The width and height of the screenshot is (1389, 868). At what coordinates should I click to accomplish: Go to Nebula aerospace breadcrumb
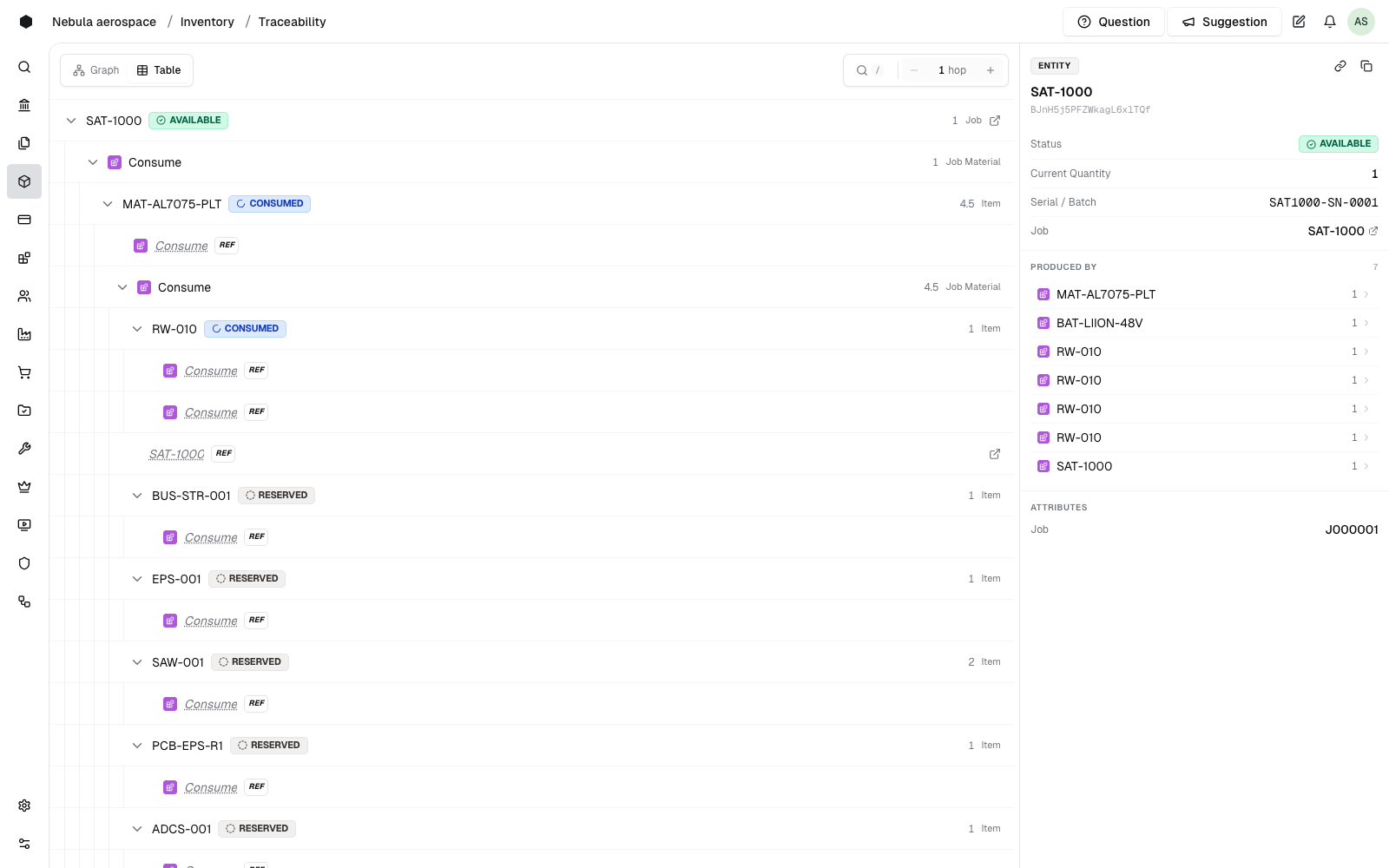click(104, 22)
